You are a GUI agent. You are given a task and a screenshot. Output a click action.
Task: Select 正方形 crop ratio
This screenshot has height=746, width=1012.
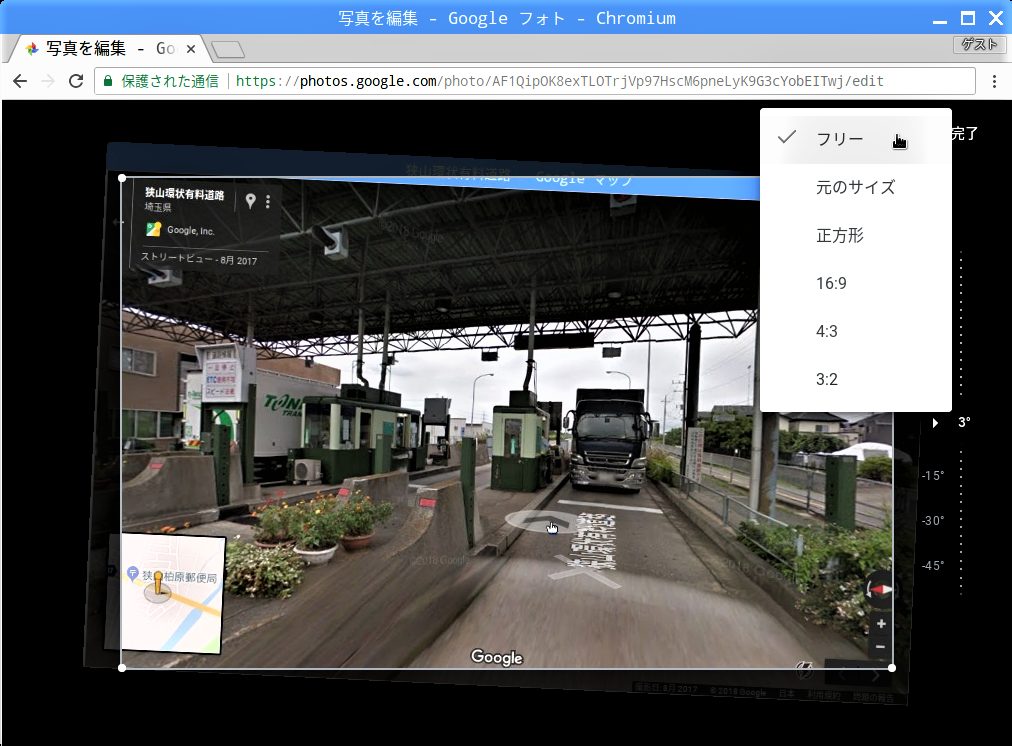855,236
